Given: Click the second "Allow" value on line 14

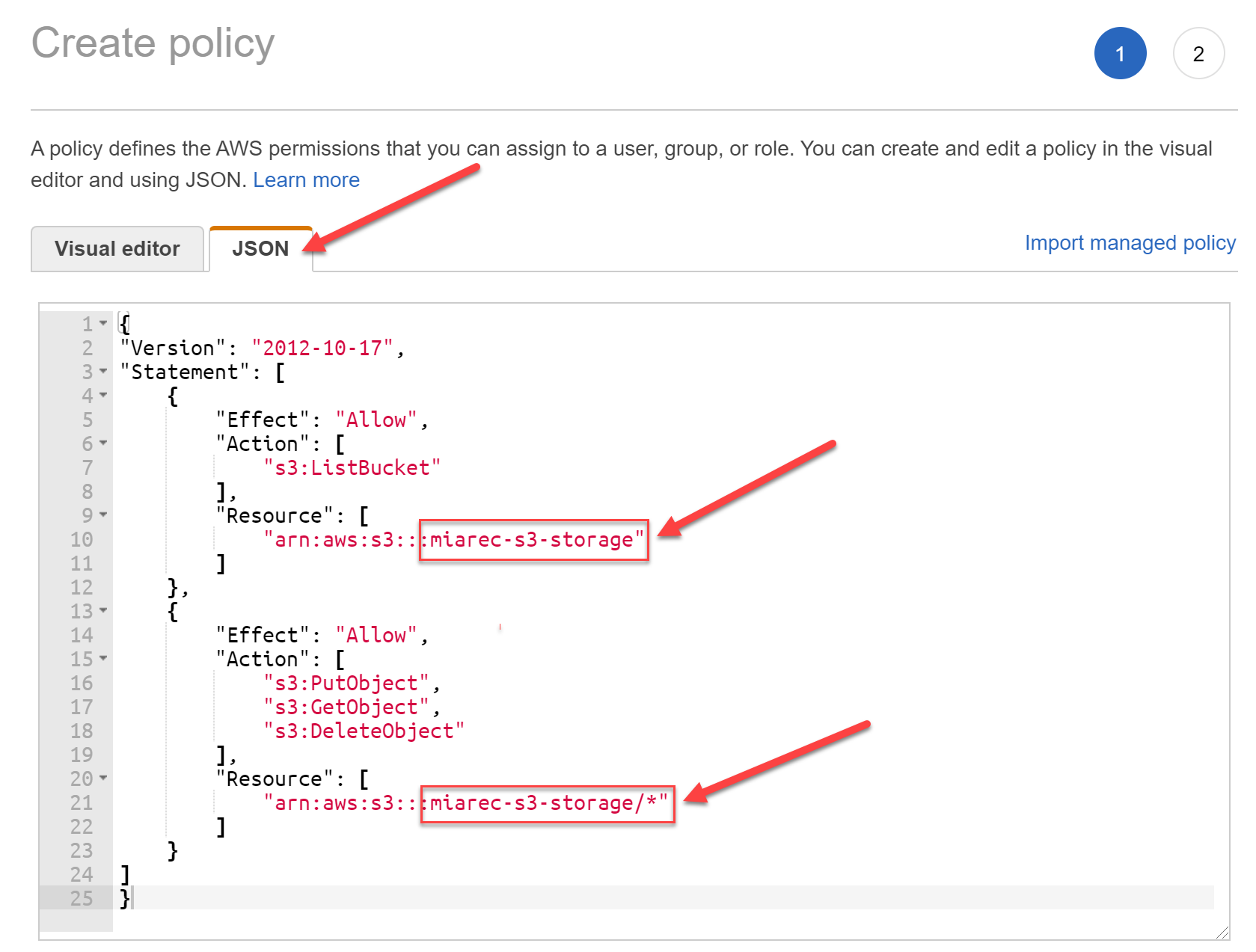Looking at the screenshot, I should [376, 635].
